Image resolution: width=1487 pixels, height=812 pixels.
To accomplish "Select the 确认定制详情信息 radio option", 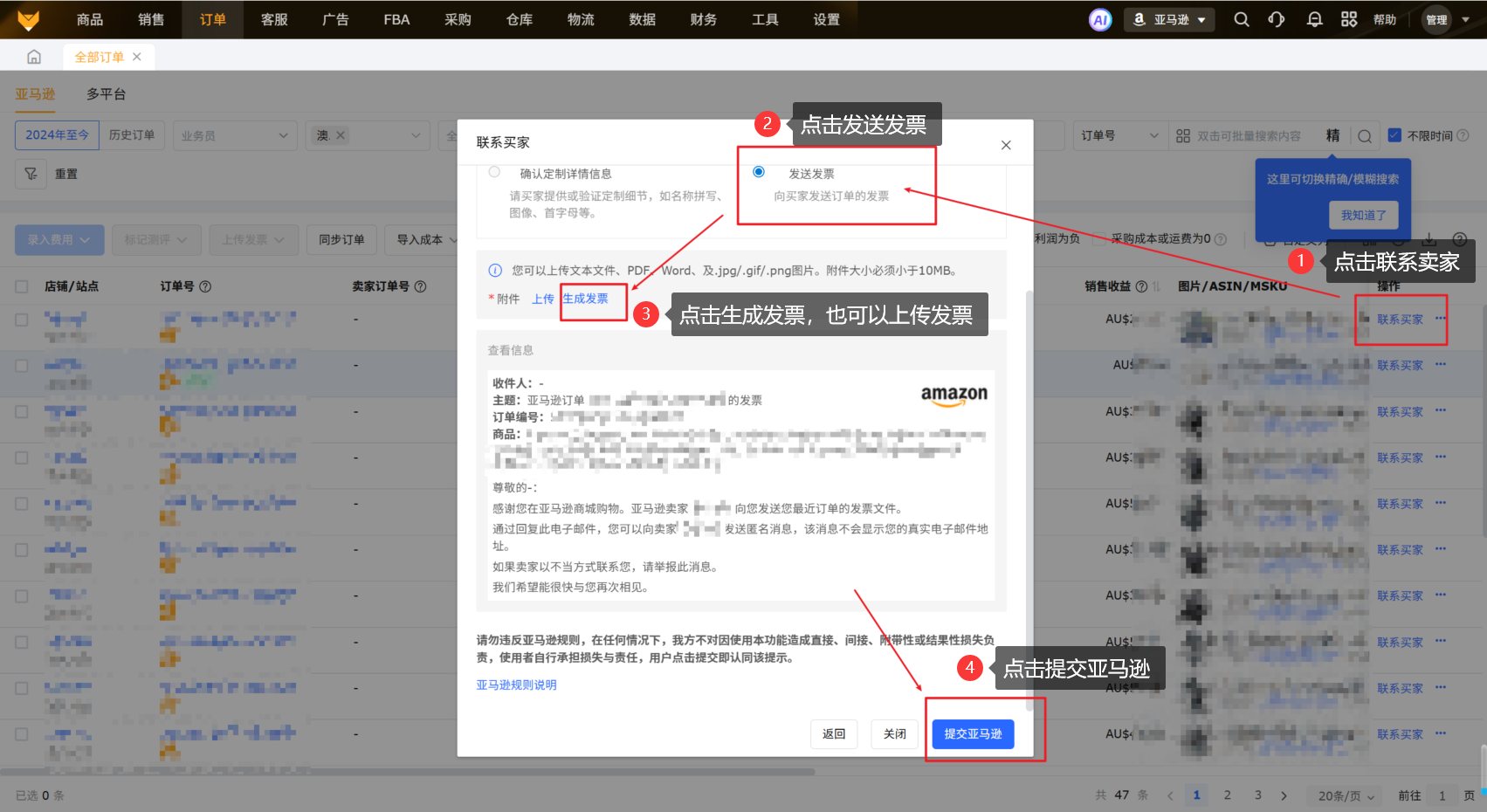I will [495, 172].
